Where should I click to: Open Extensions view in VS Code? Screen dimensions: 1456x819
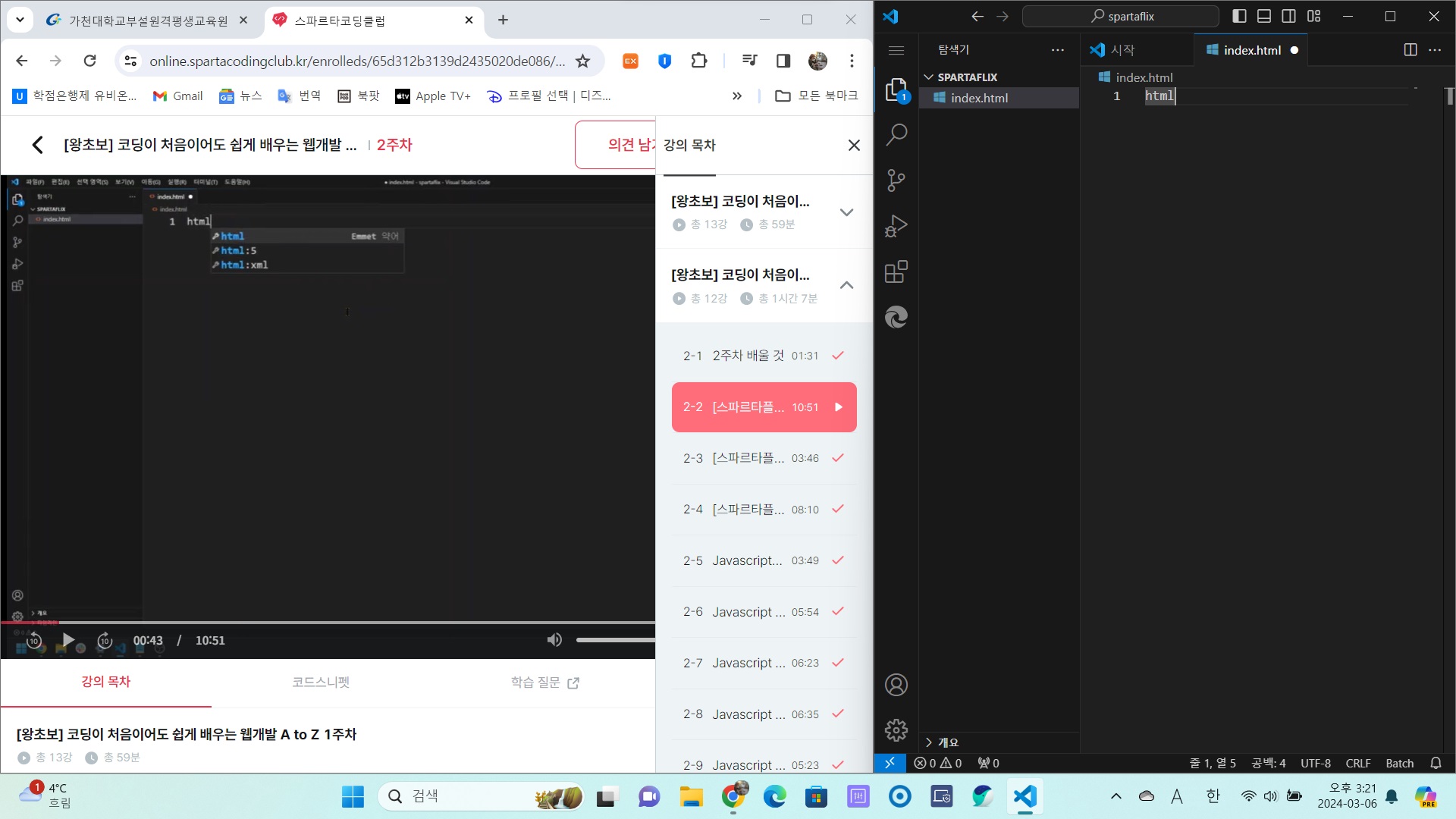tap(896, 271)
